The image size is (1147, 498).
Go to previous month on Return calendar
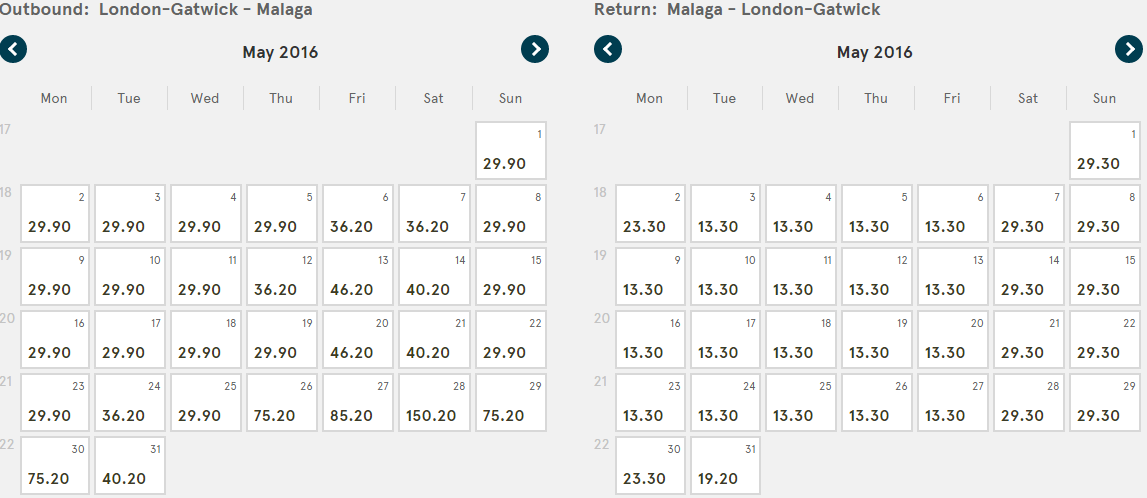point(608,50)
